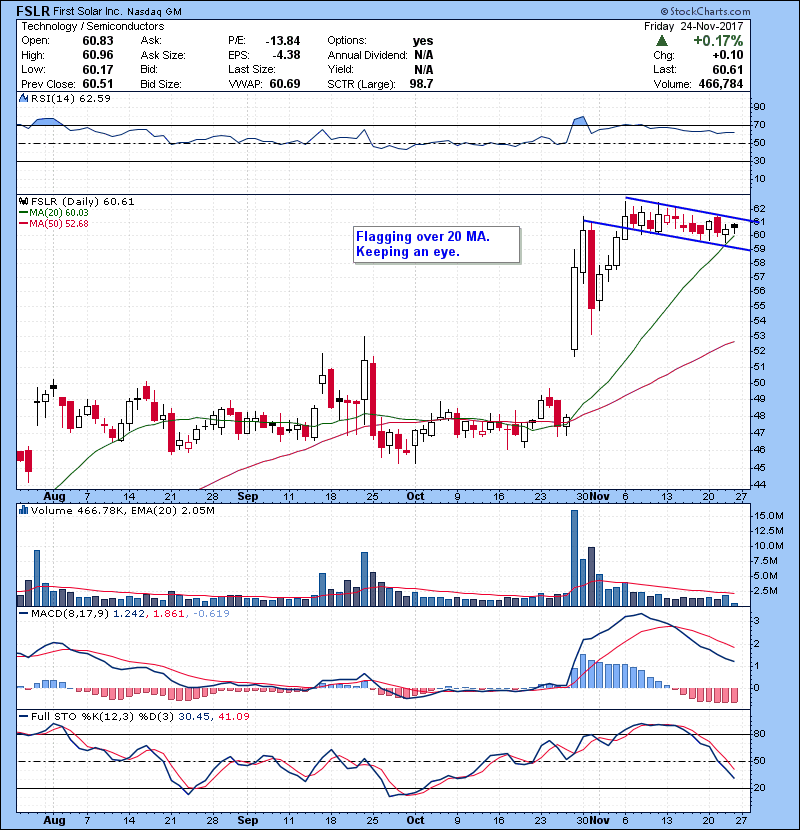Click the Ask Size label

pos(163,55)
